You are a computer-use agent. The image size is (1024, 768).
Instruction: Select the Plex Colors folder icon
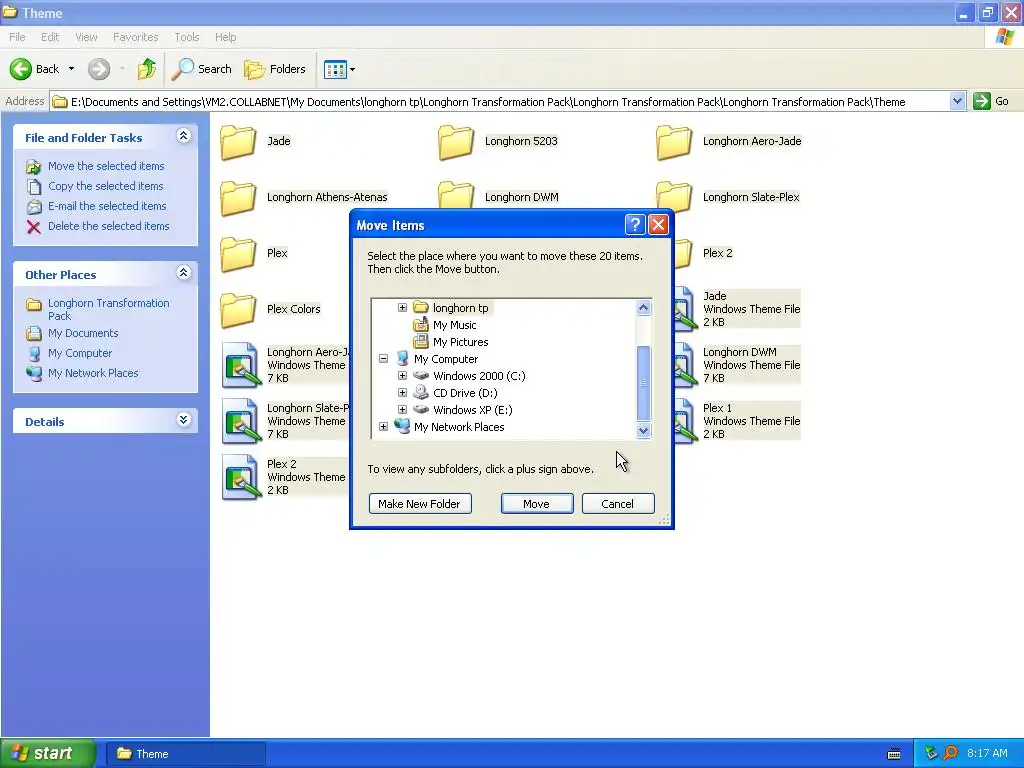tap(238, 310)
